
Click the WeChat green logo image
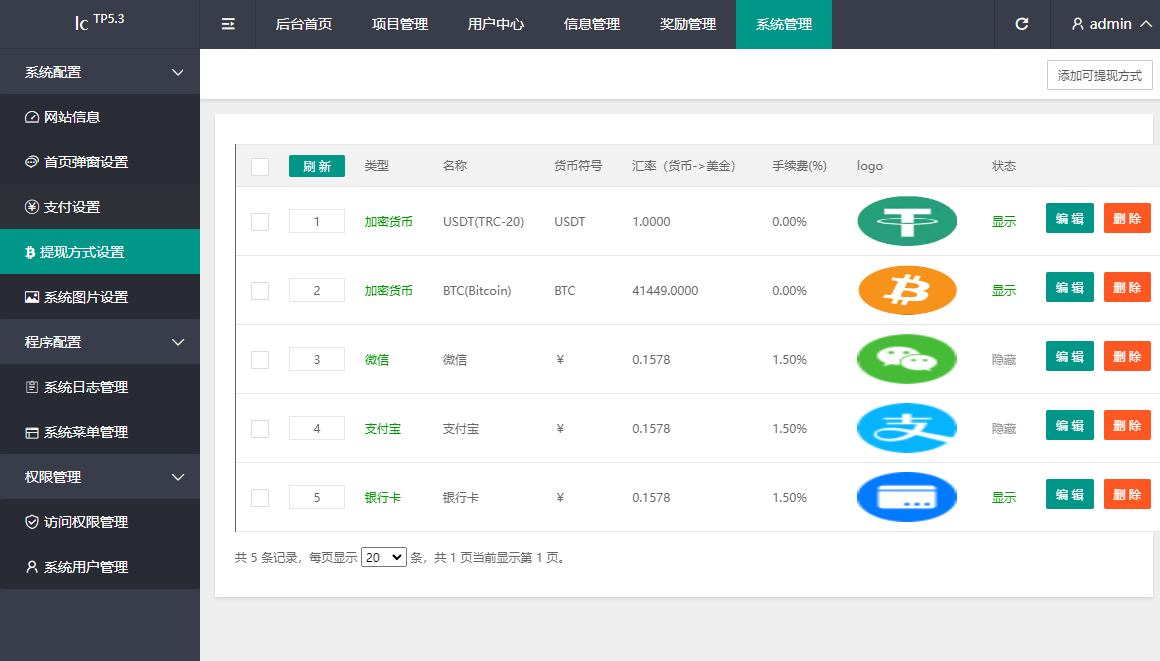tap(907, 359)
